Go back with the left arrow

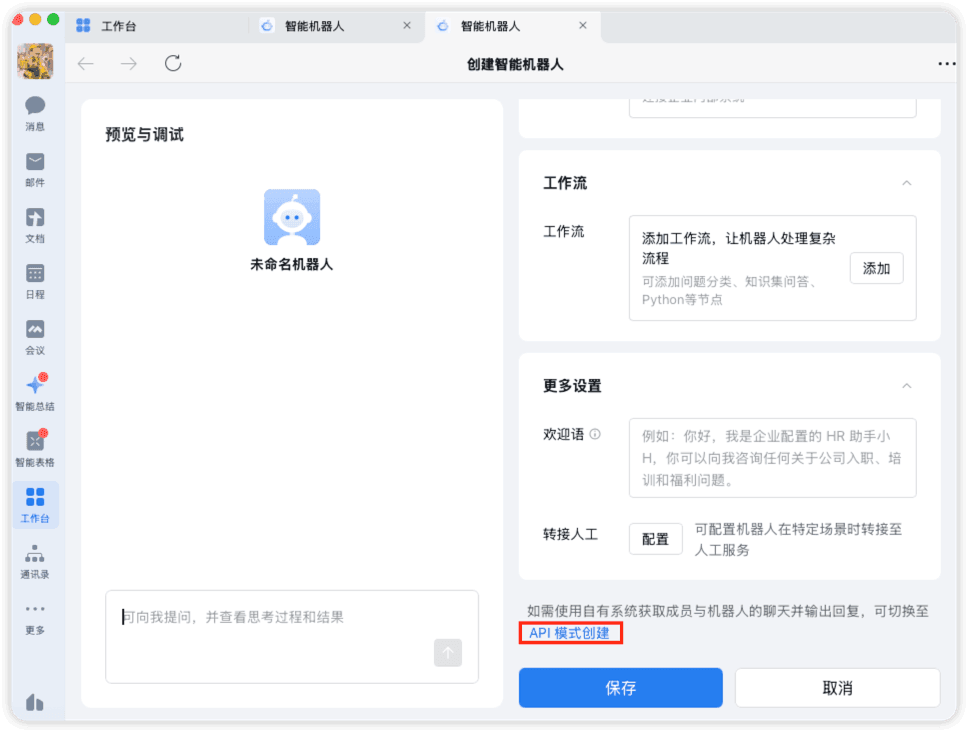(x=86, y=64)
